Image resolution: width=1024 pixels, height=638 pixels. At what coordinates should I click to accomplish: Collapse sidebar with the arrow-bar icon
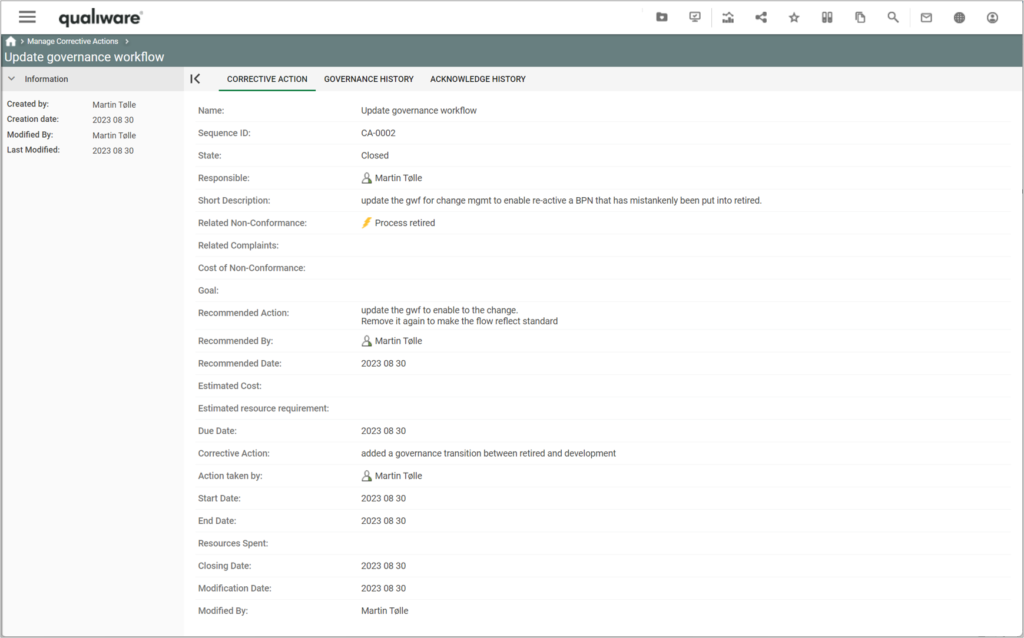click(195, 79)
